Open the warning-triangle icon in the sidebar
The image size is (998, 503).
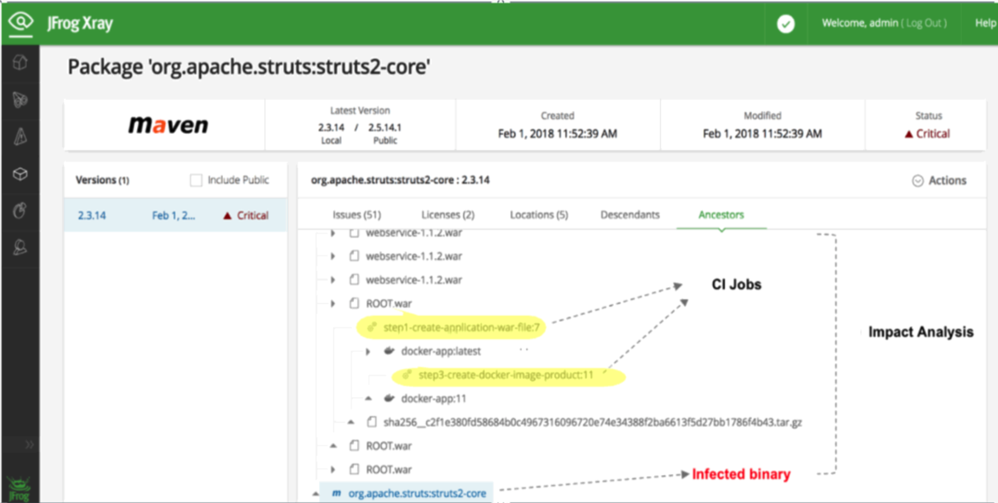(20, 136)
